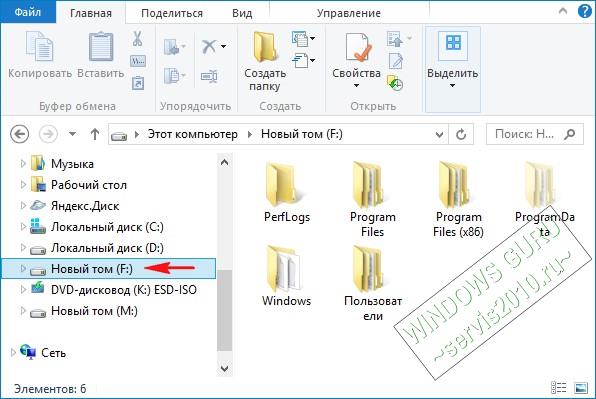Click the Create new folder icon

tap(265, 47)
